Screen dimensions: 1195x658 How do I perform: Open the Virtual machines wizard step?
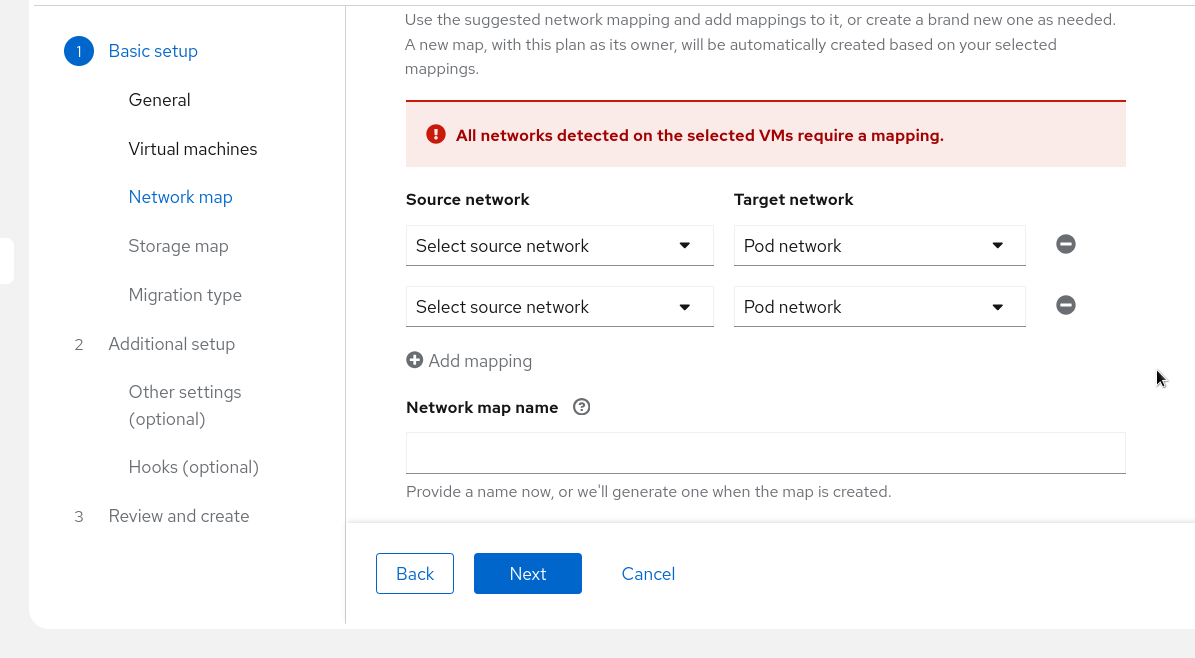(x=193, y=149)
